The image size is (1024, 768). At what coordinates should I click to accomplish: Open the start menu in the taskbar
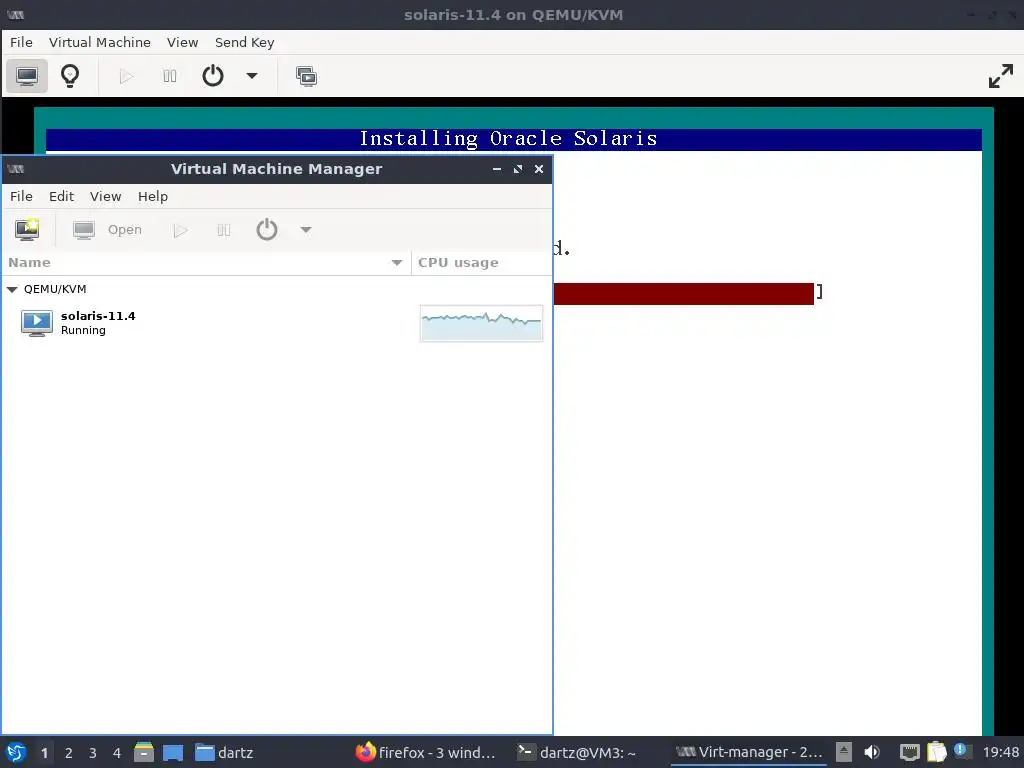[x=16, y=753]
